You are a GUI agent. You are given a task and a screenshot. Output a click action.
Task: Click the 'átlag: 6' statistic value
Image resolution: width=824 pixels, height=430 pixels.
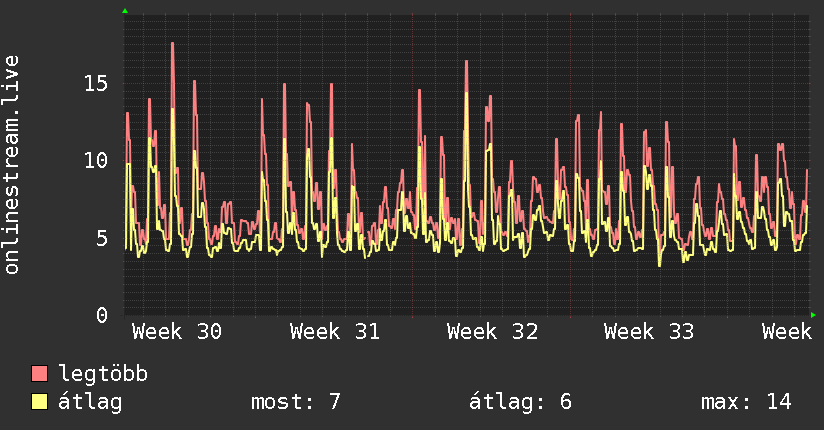(x=520, y=402)
